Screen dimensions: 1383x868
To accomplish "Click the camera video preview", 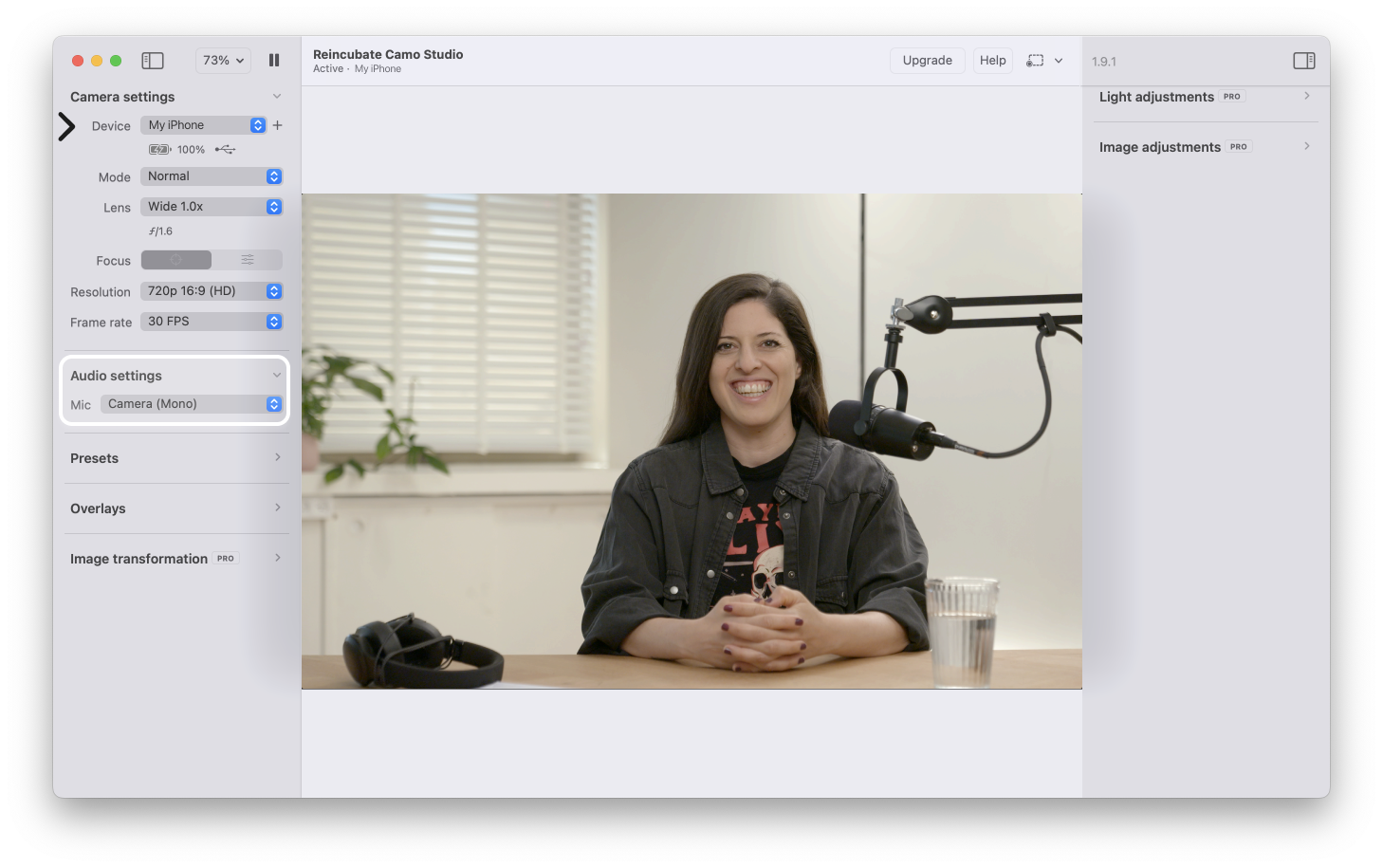I will (x=691, y=441).
